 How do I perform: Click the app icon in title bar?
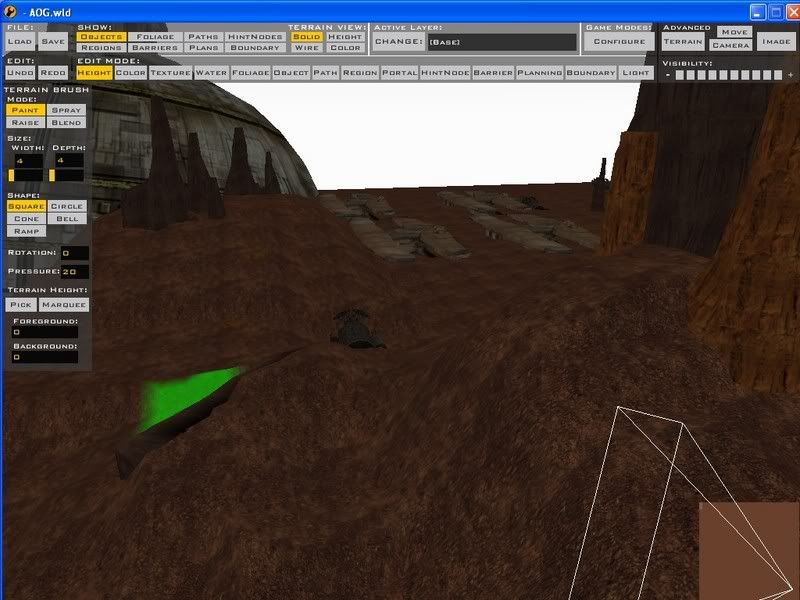click(x=10, y=11)
